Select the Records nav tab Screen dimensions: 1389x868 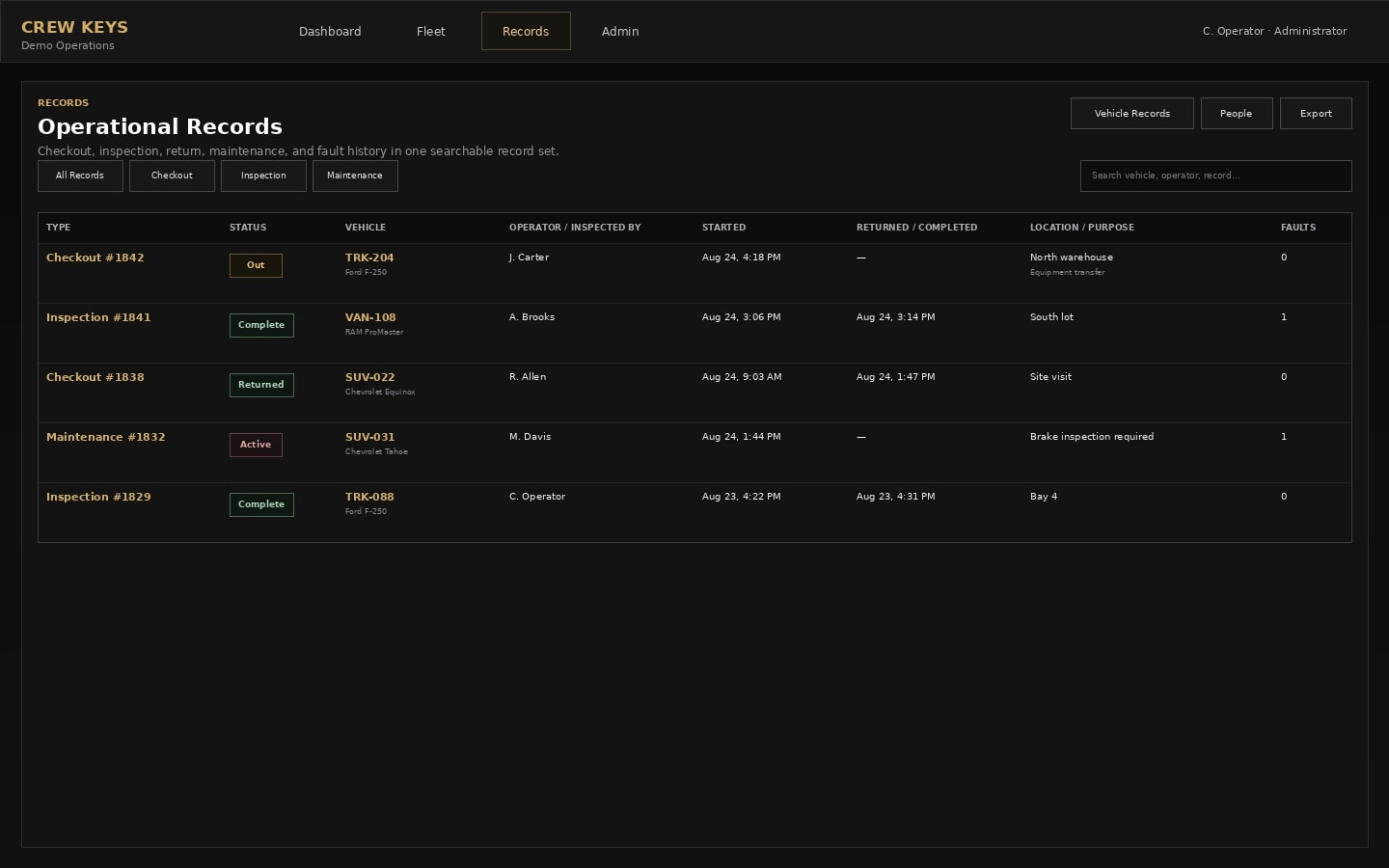click(x=526, y=31)
